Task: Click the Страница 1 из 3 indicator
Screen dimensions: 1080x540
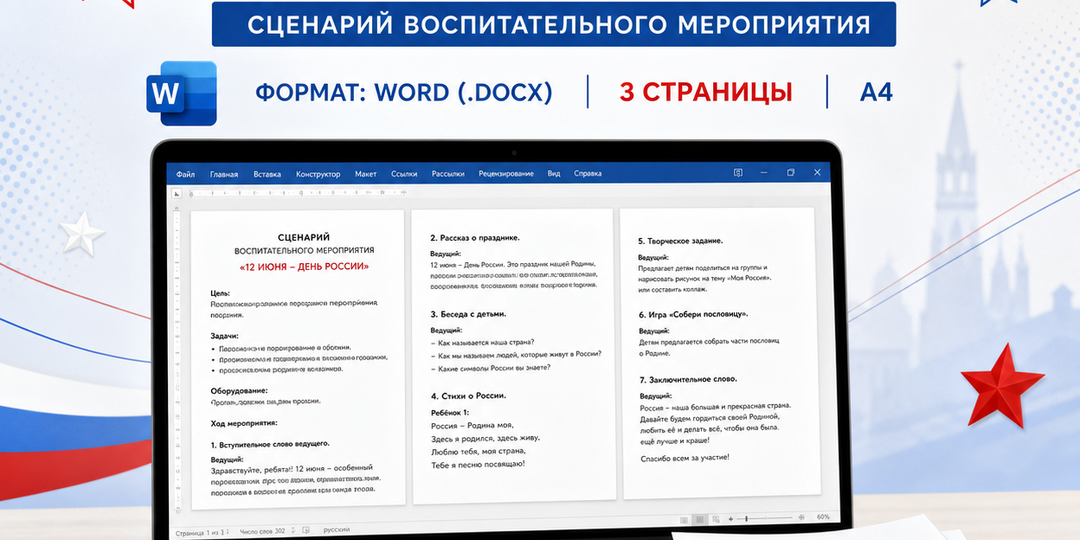Action: (x=198, y=533)
